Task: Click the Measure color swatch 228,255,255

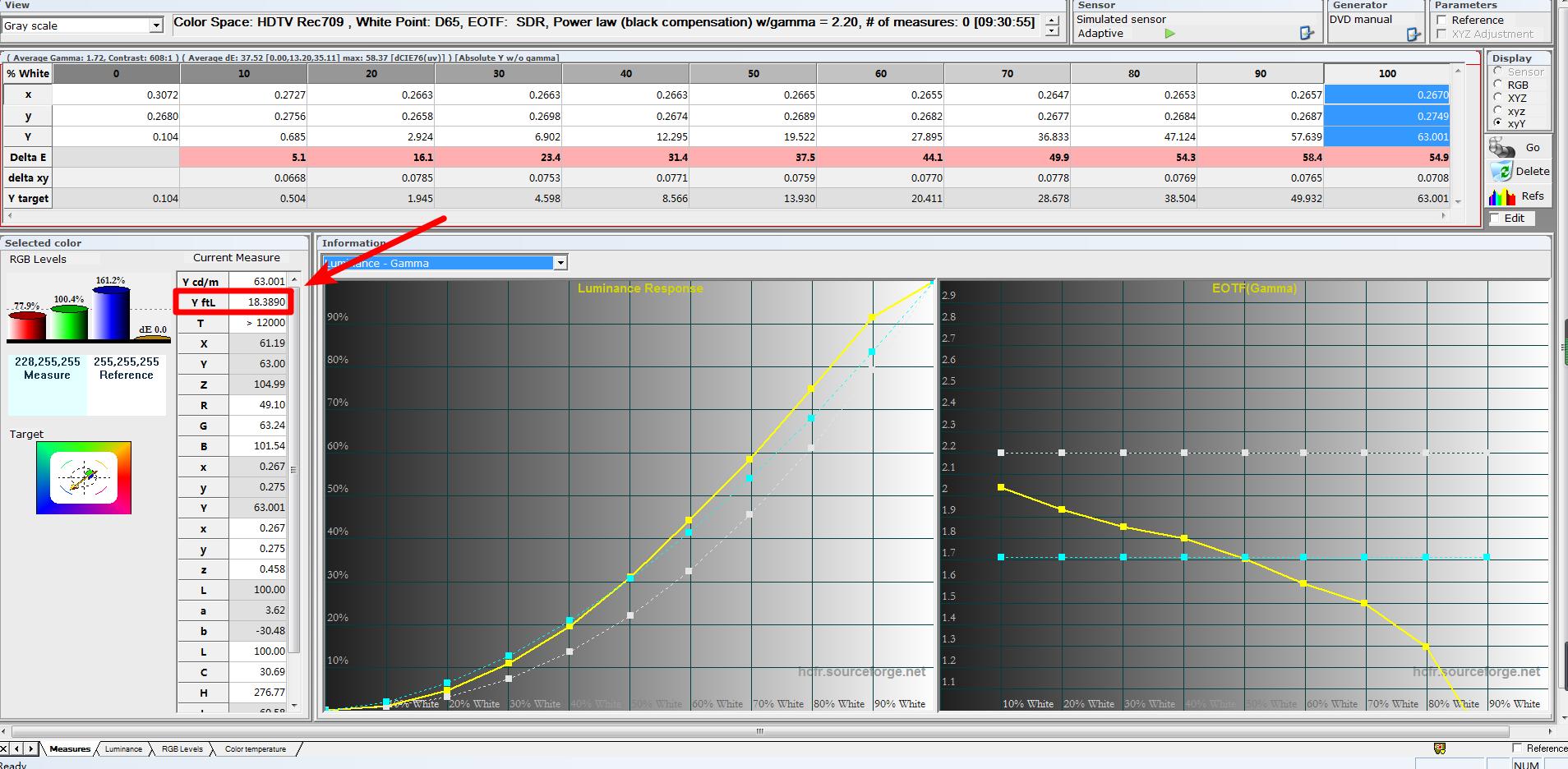Action: point(48,385)
